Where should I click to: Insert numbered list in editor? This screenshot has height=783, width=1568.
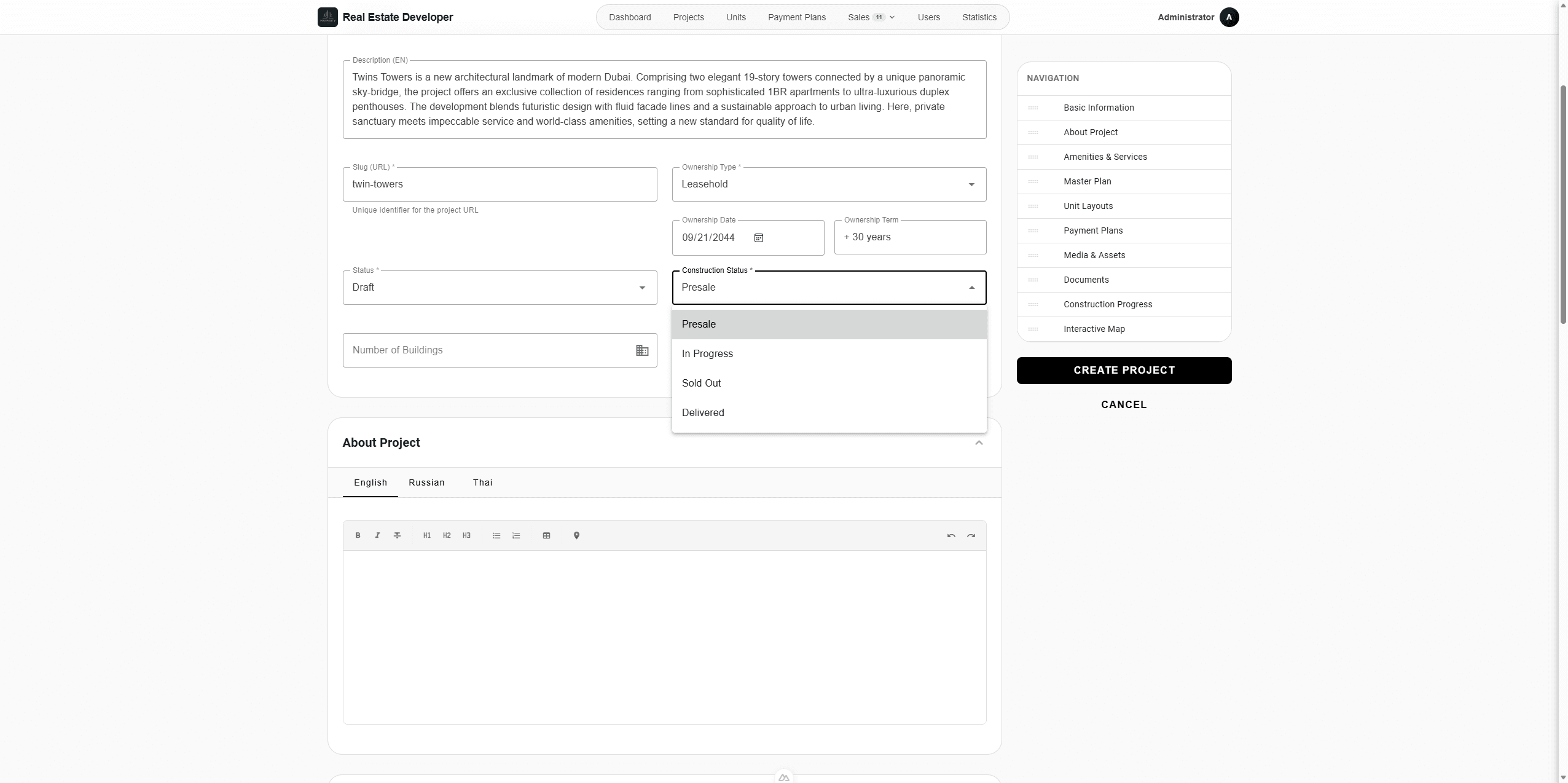point(516,535)
